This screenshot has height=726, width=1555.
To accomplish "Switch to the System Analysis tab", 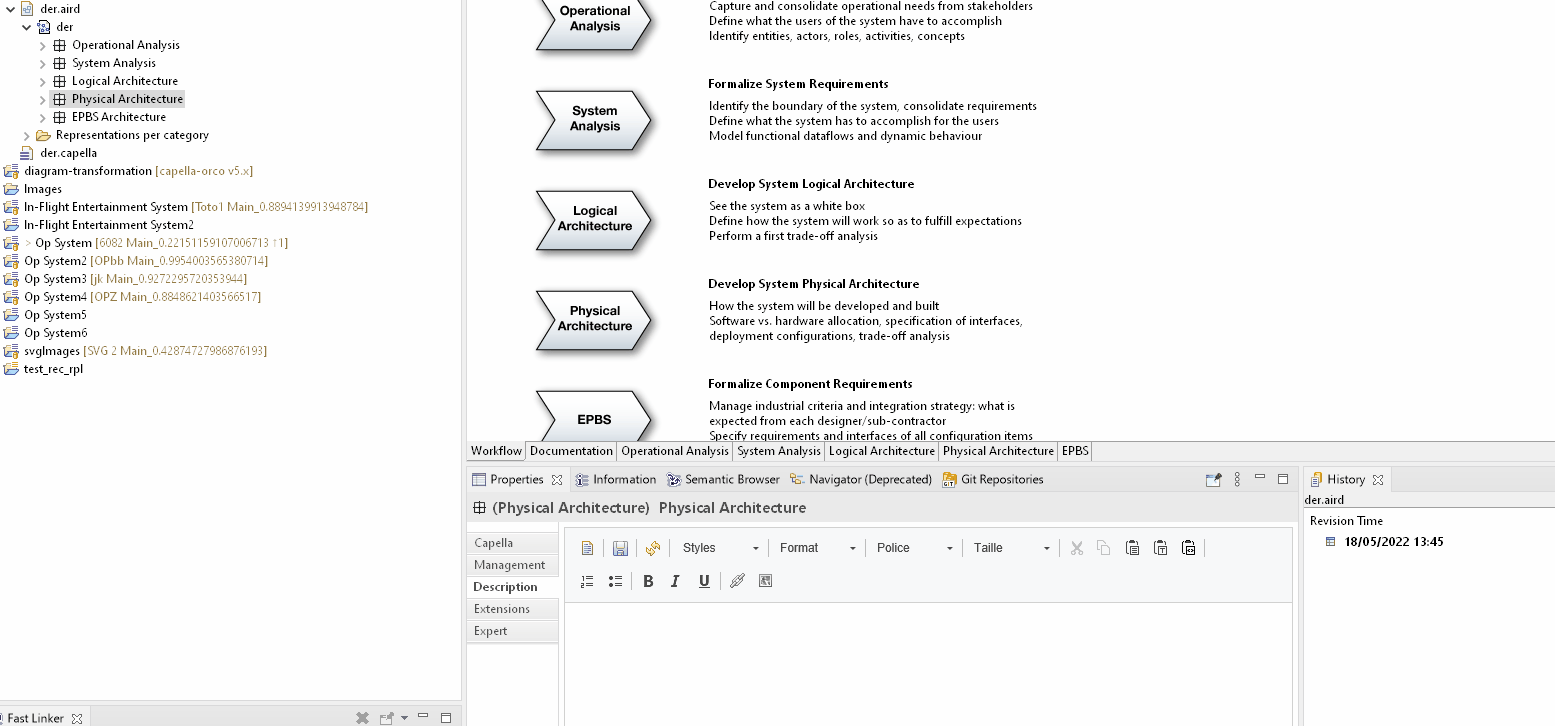I will 778,451.
